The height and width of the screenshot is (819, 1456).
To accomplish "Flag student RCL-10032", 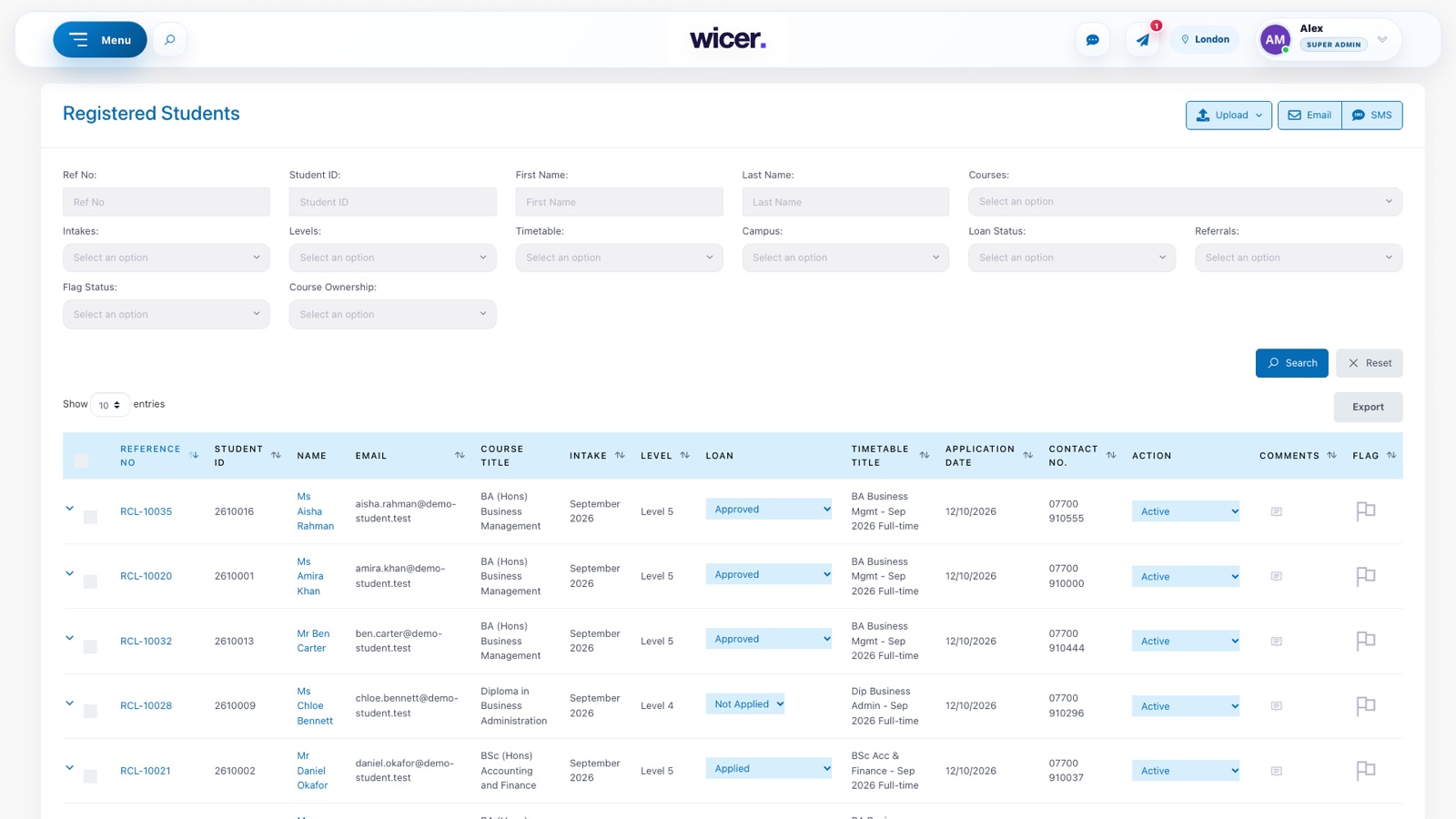I will tap(1365, 641).
